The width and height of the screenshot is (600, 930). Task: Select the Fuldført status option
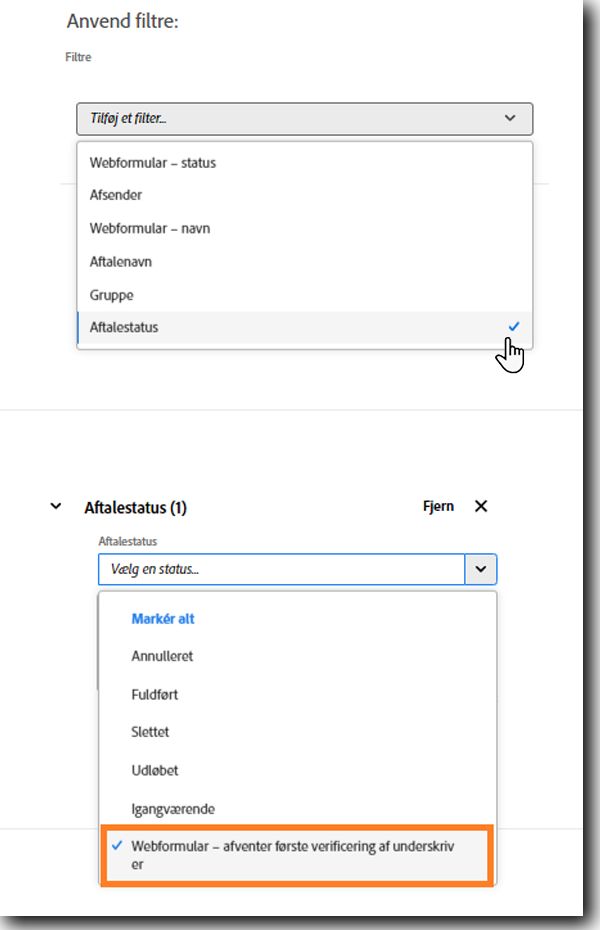click(x=297, y=695)
